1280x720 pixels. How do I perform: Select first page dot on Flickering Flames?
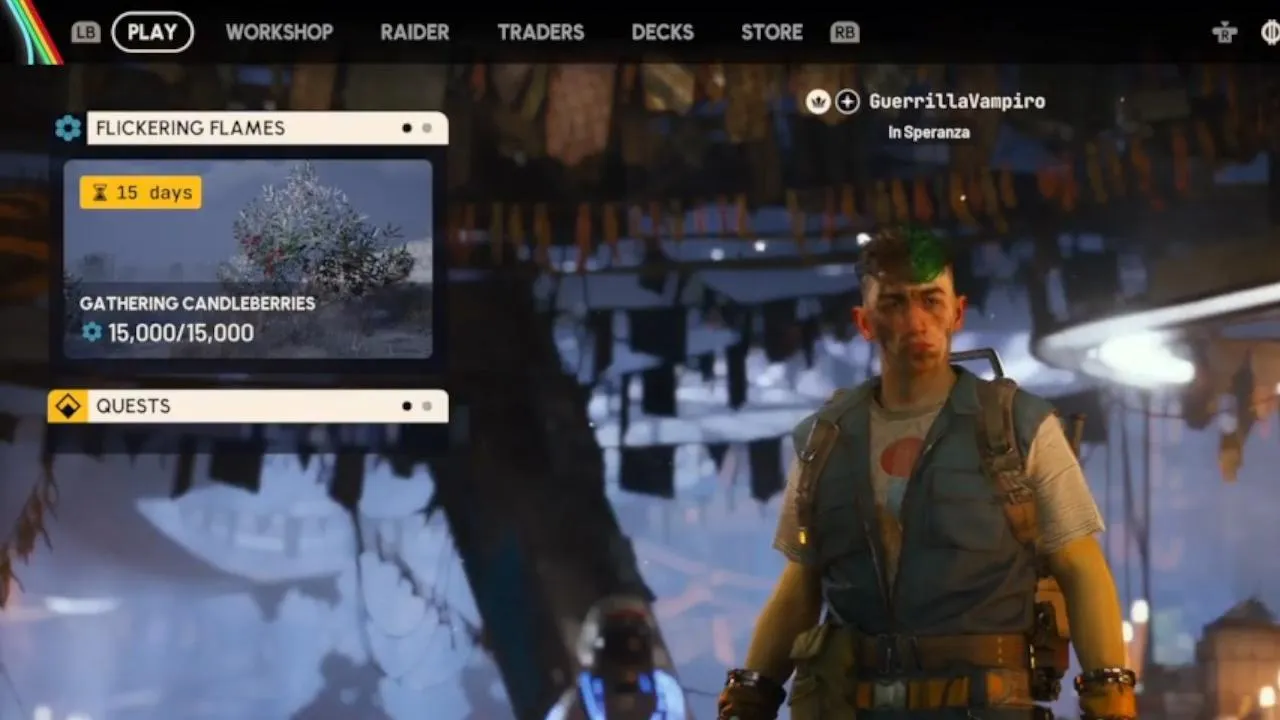tap(406, 128)
